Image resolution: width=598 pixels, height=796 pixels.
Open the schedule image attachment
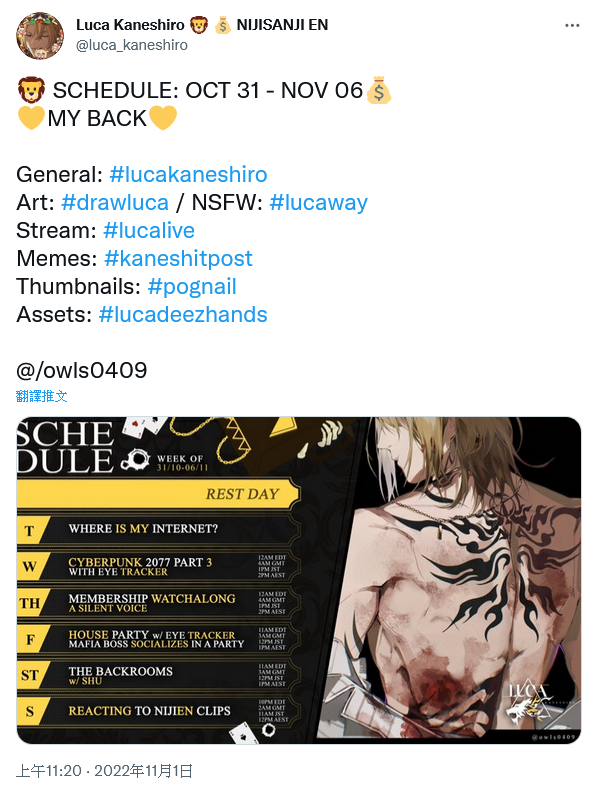point(299,580)
